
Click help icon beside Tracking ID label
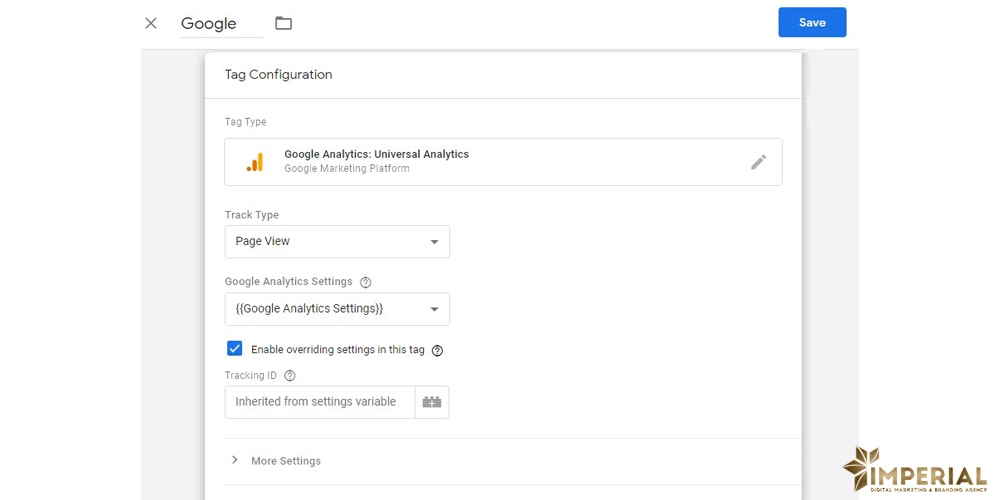coord(290,376)
